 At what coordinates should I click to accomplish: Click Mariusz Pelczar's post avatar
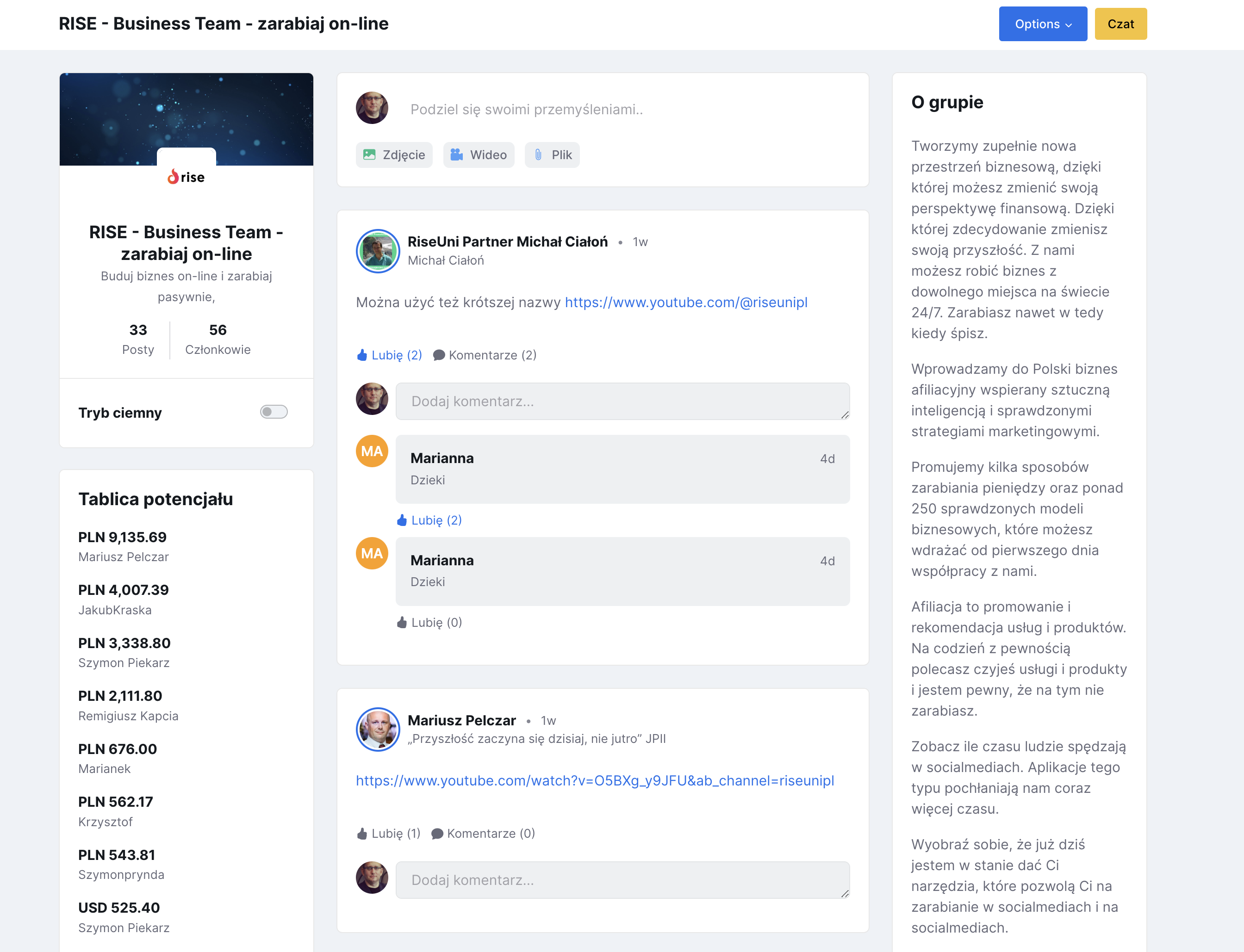tap(378, 729)
